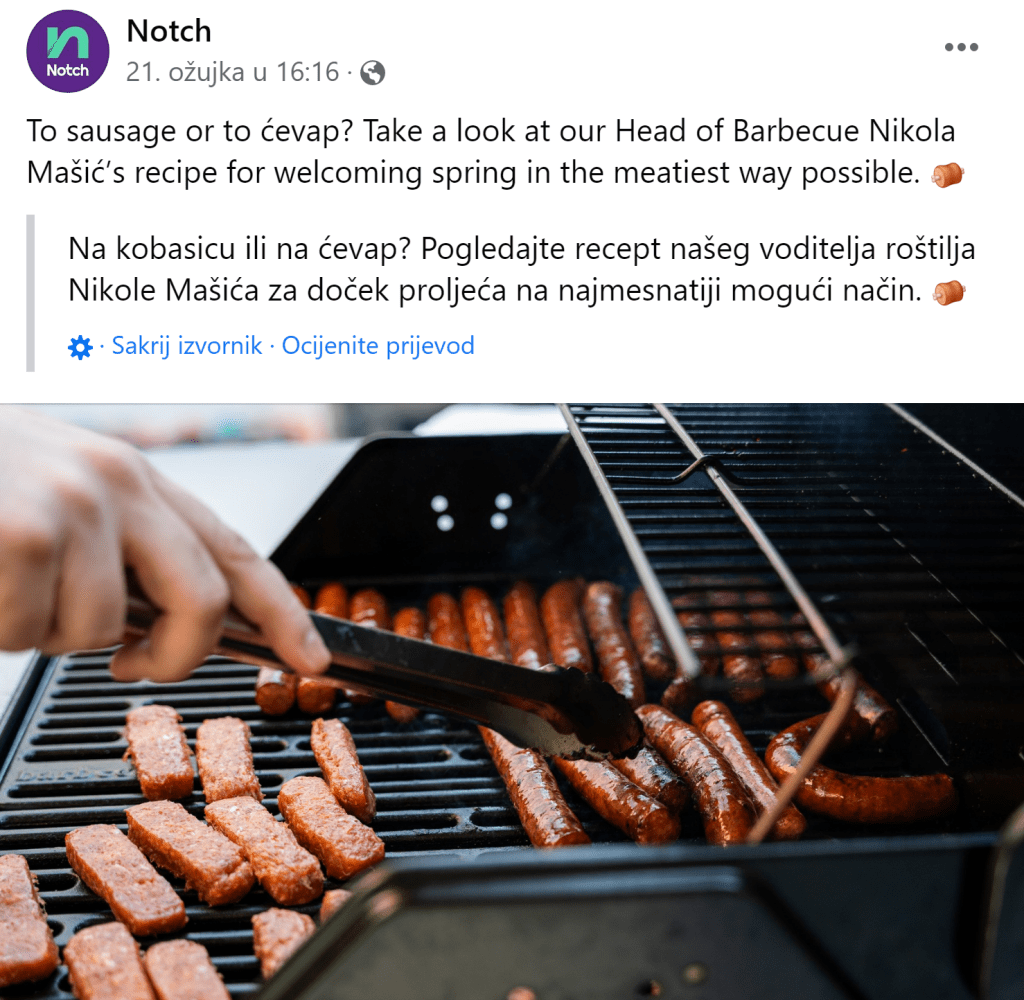Click the white dots on grill lid
Image resolution: width=1024 pixels, height=1000 pixels.
(472, 511)
